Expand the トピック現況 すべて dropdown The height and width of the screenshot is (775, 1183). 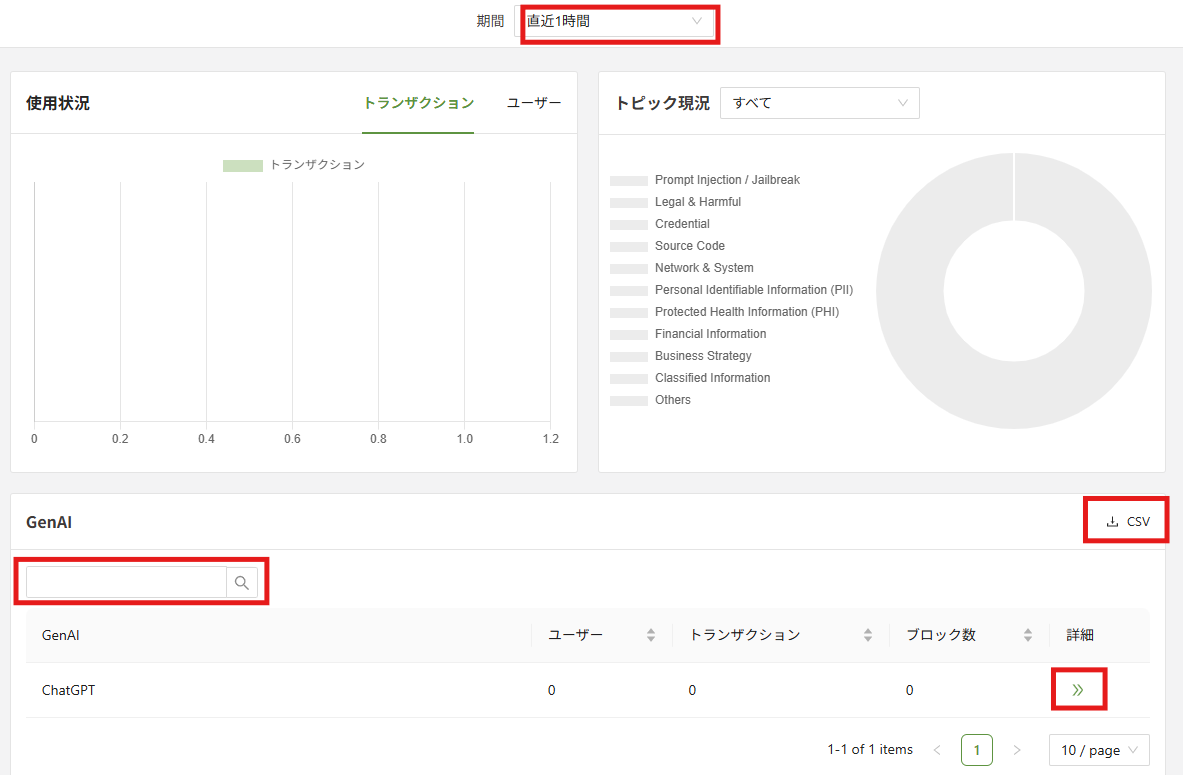tap(819, 103)
